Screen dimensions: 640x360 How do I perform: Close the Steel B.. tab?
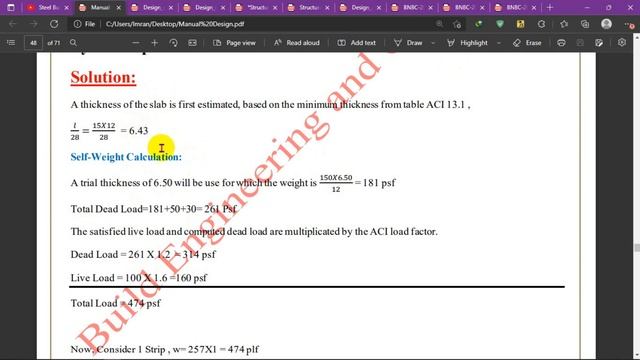tap(67, 8)
